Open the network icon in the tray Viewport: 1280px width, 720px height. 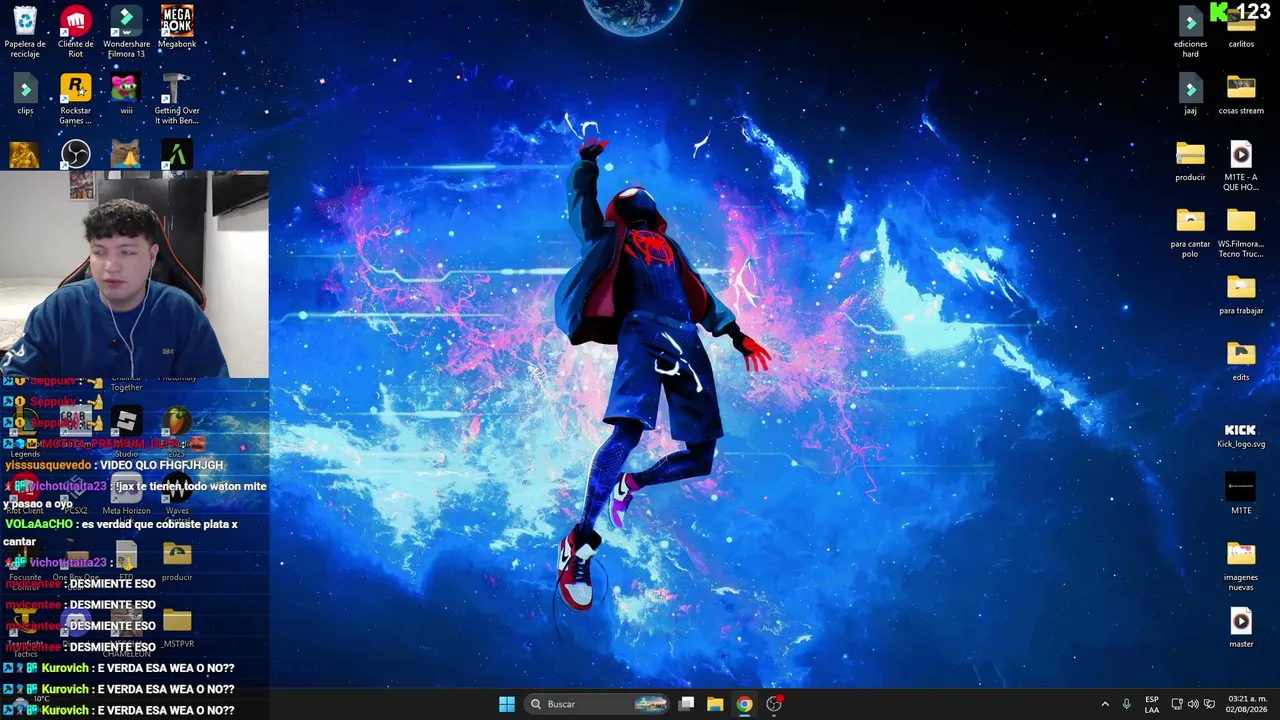(1177, 704)
